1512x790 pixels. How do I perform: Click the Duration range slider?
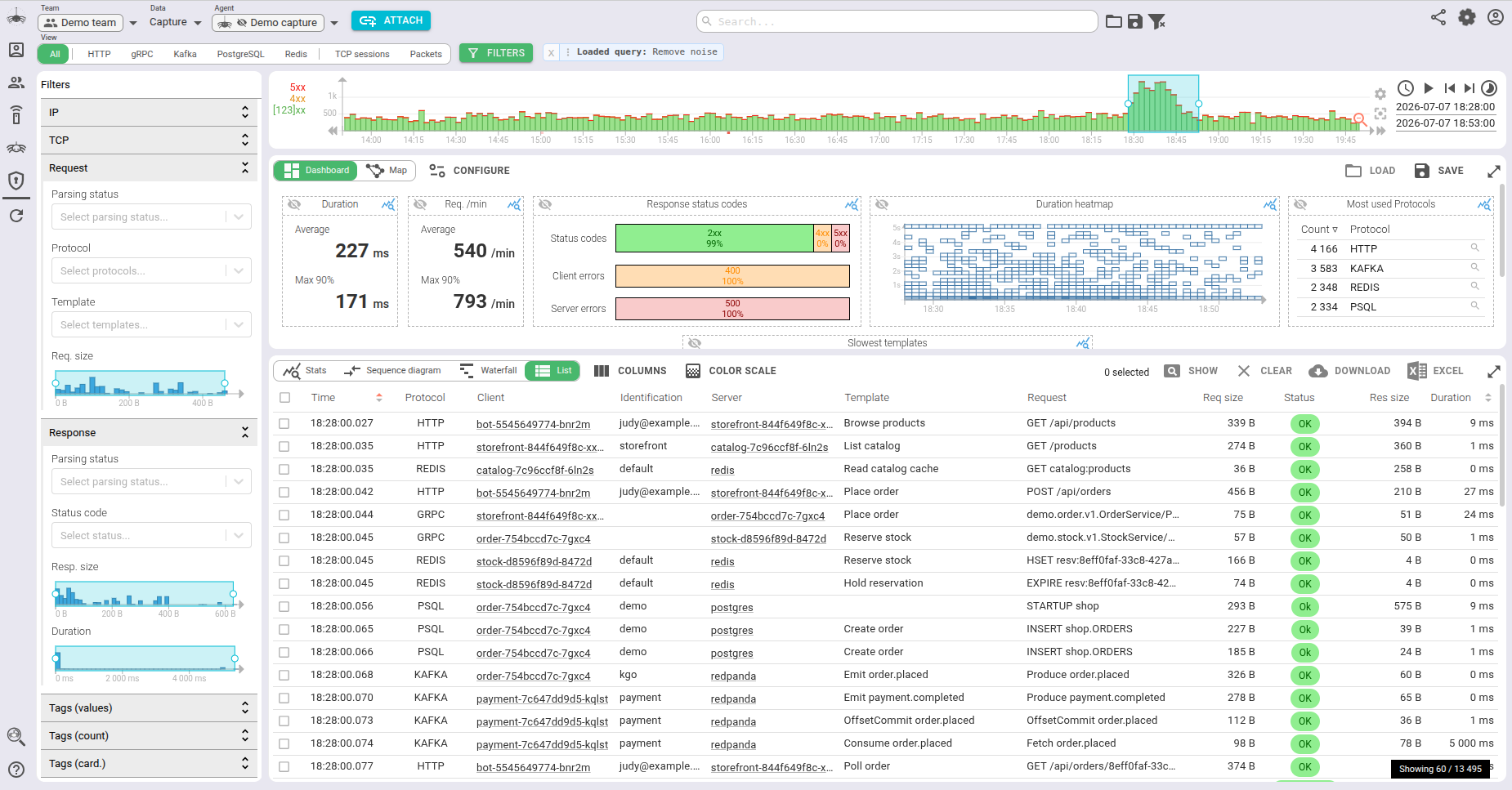(x=145, y=658)
